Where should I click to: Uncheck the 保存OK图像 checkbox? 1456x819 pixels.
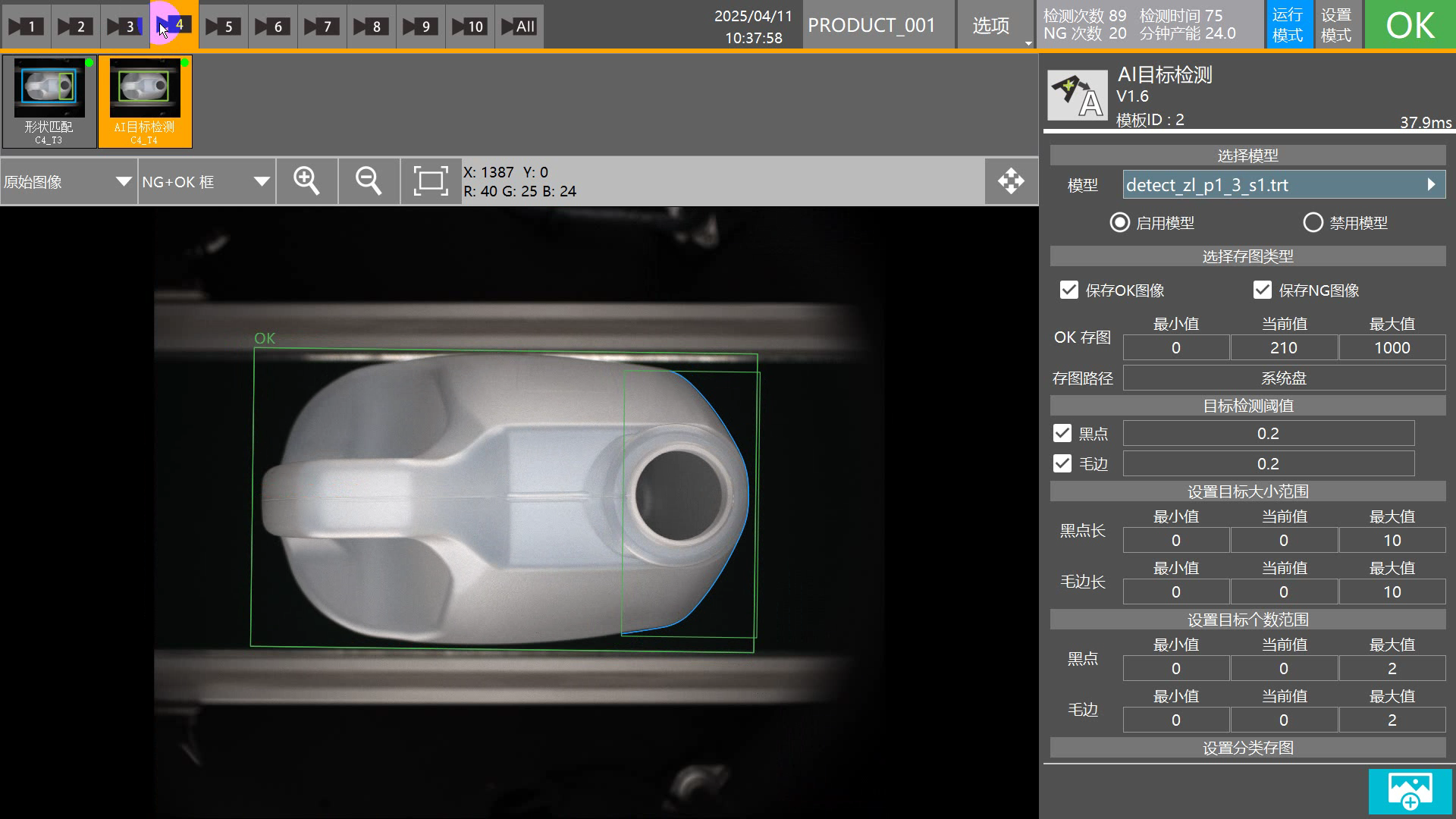(x=1069, y=290)
